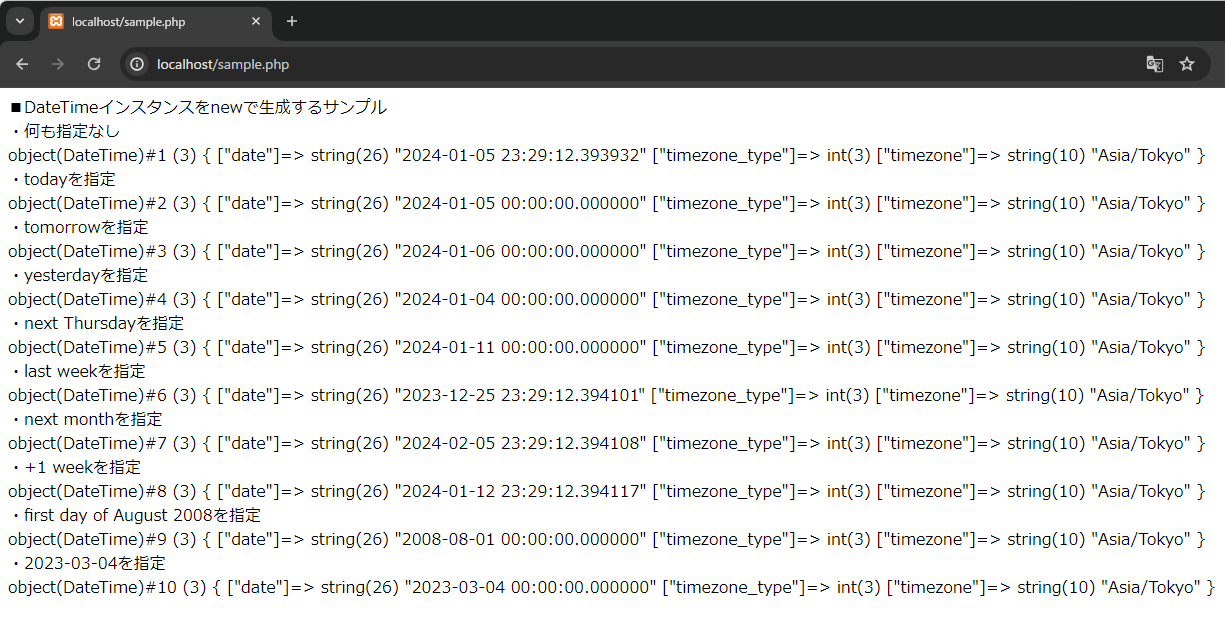Click the DateTimeインスタンス heading text
The width and height of the screenshot is (1225, 628).
[x=198, y=107]
